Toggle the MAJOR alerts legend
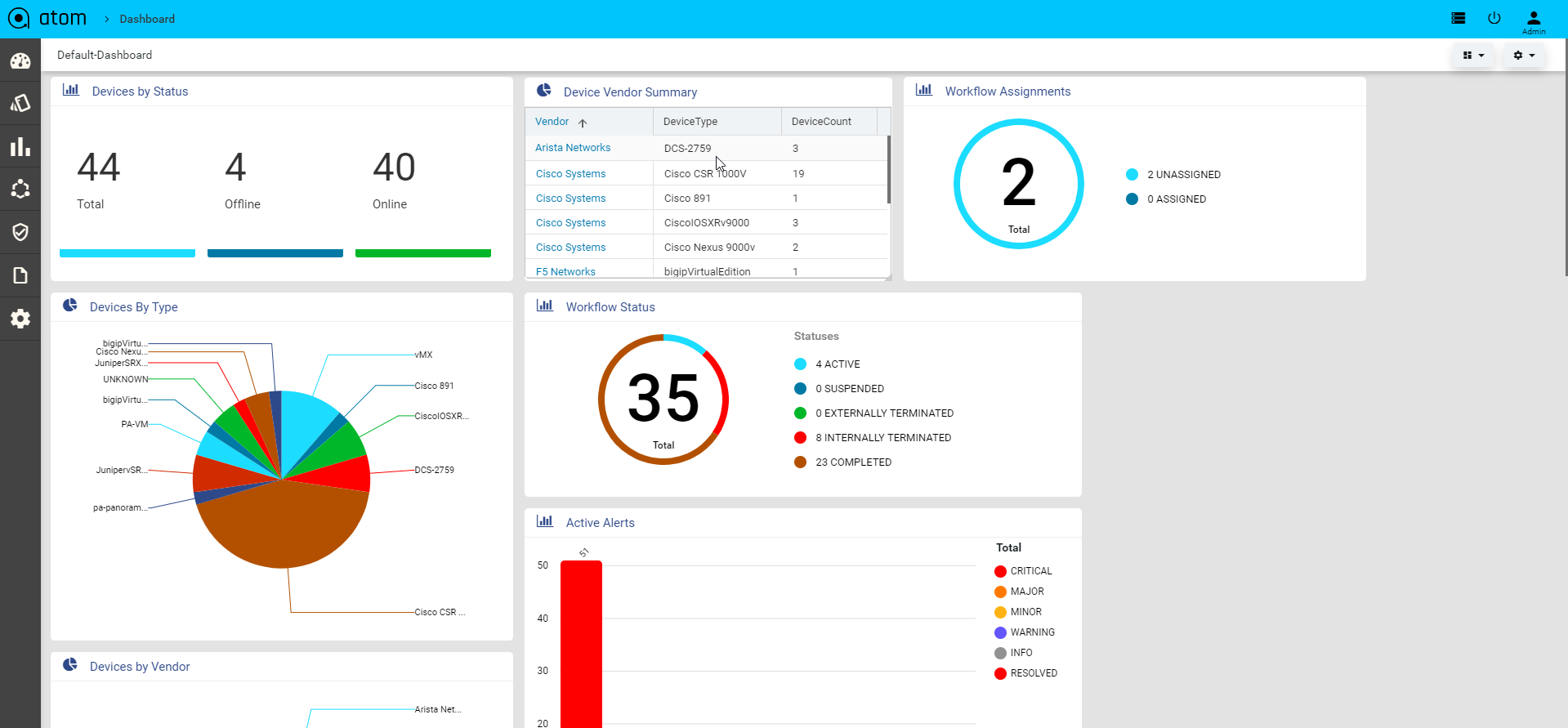Screen dimensions: 1568x728 tap(1019, 592)
